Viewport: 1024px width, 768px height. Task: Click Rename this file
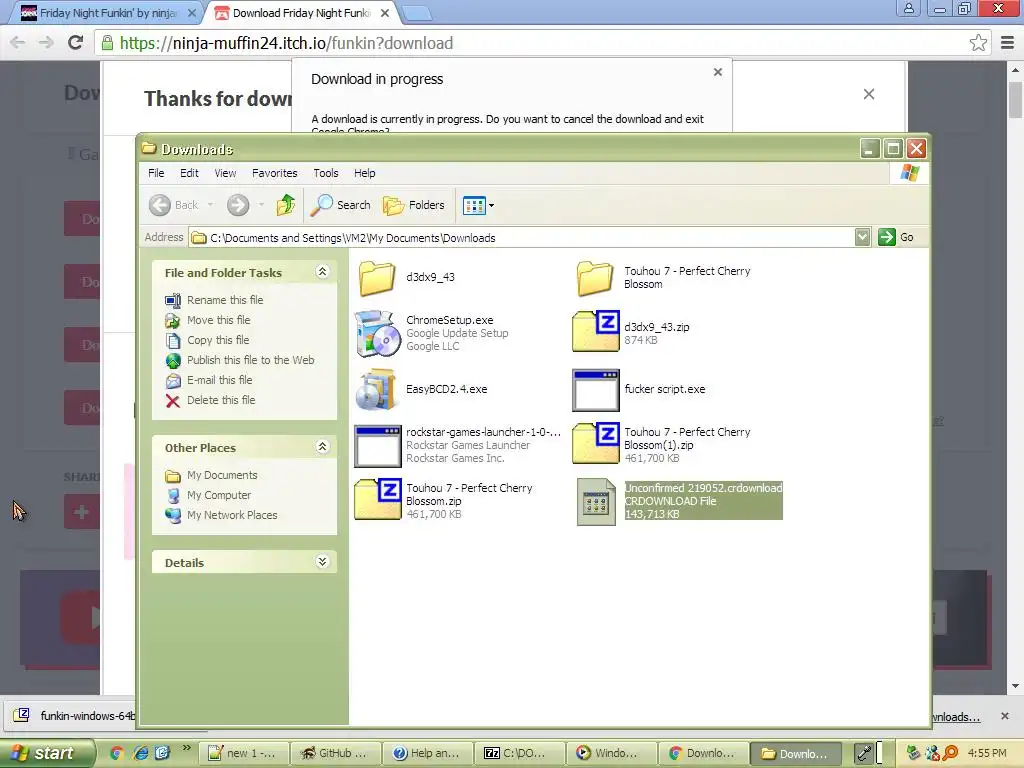(x=225, y=300)
